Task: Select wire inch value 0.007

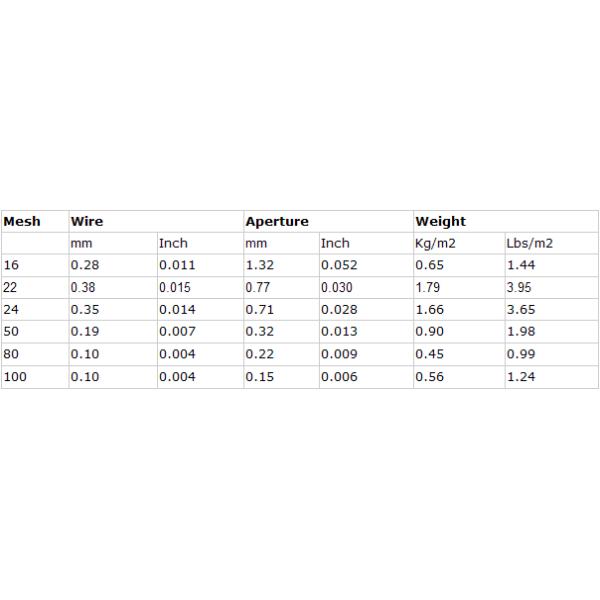Action: pyautogui.click(x=177, y=332)
